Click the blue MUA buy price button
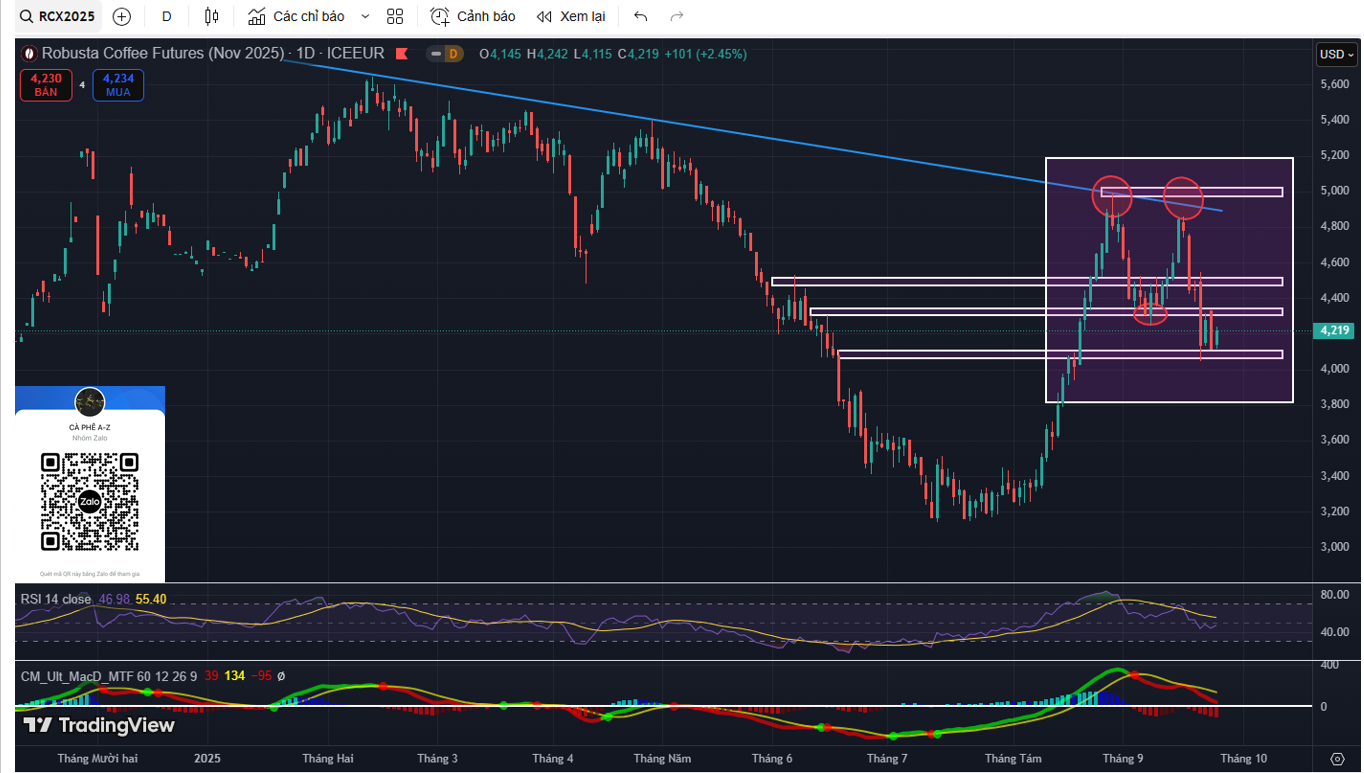Image resolution: width=1364 pixels, height=773 pixels. pos(118,84)
